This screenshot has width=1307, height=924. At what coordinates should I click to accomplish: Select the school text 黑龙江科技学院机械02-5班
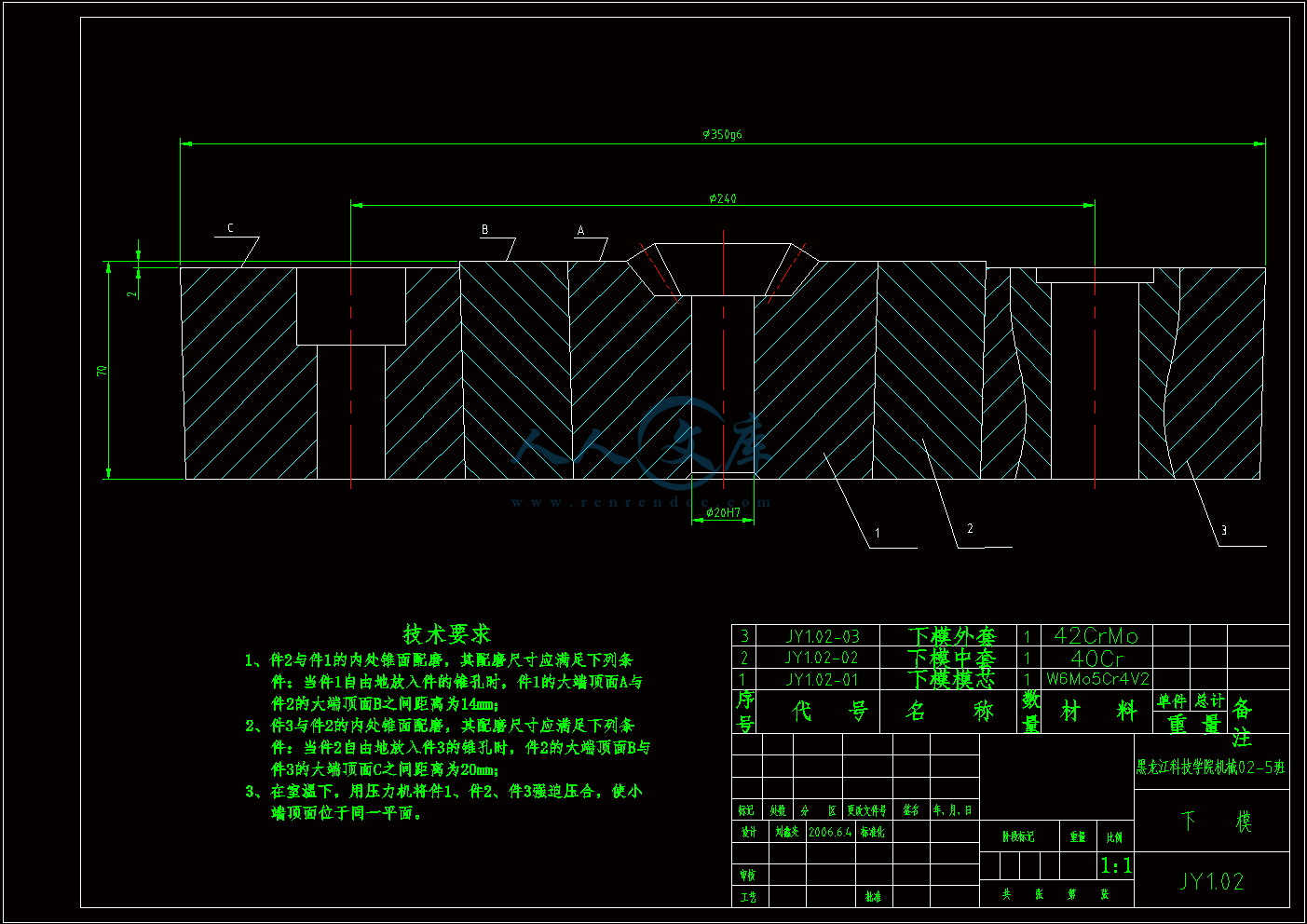click(1210, 768)
